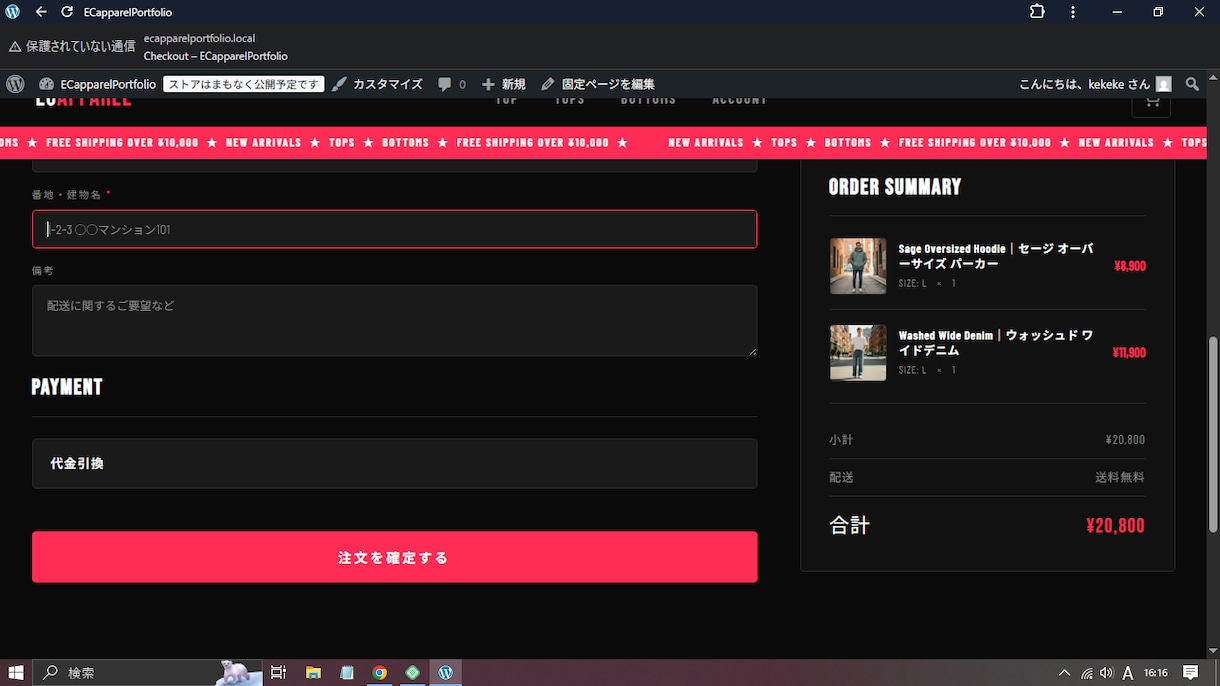Focus the street address and building name input field
Viewport: 1220px width, 686px height.
click(x=394, y=229)
